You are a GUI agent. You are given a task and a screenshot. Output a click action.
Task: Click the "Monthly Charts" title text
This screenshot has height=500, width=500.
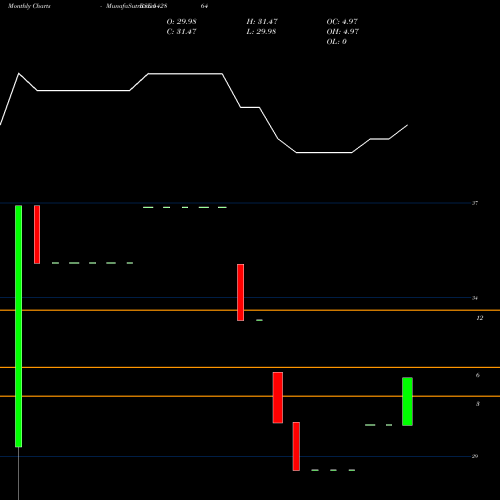click(29, 6)
